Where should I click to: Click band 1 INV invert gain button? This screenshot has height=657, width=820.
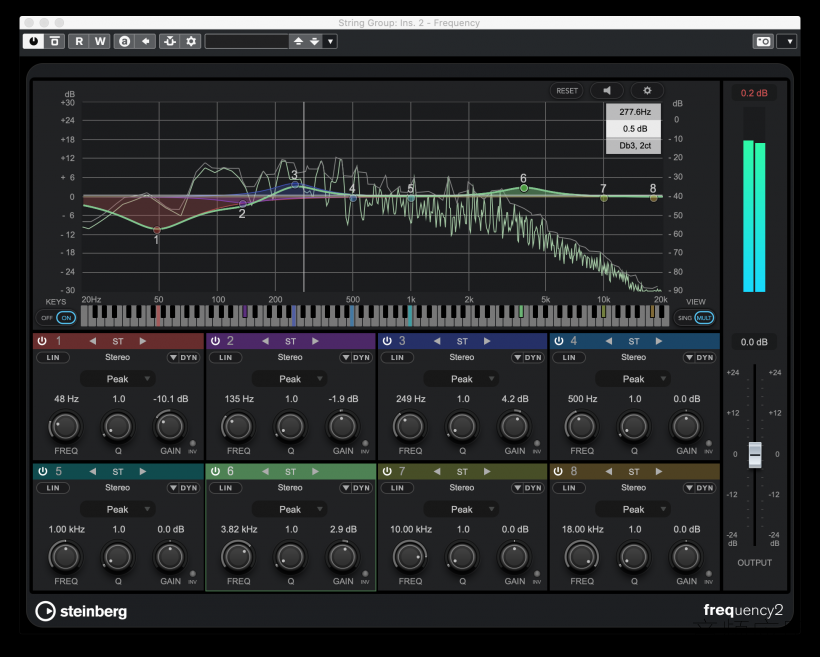pos(192,444)
